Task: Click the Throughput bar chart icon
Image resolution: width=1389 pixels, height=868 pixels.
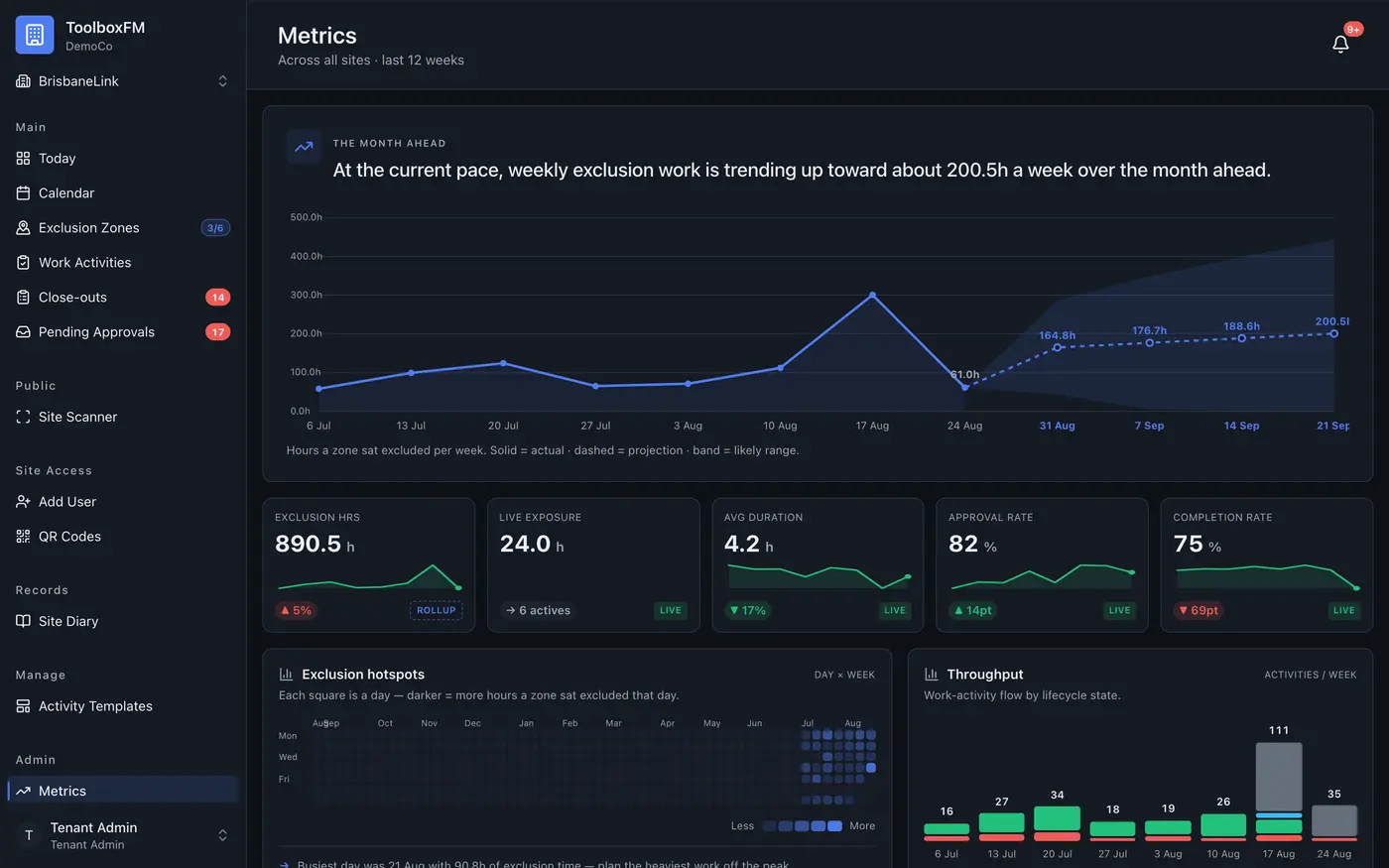Action: (x=931, y=675)
